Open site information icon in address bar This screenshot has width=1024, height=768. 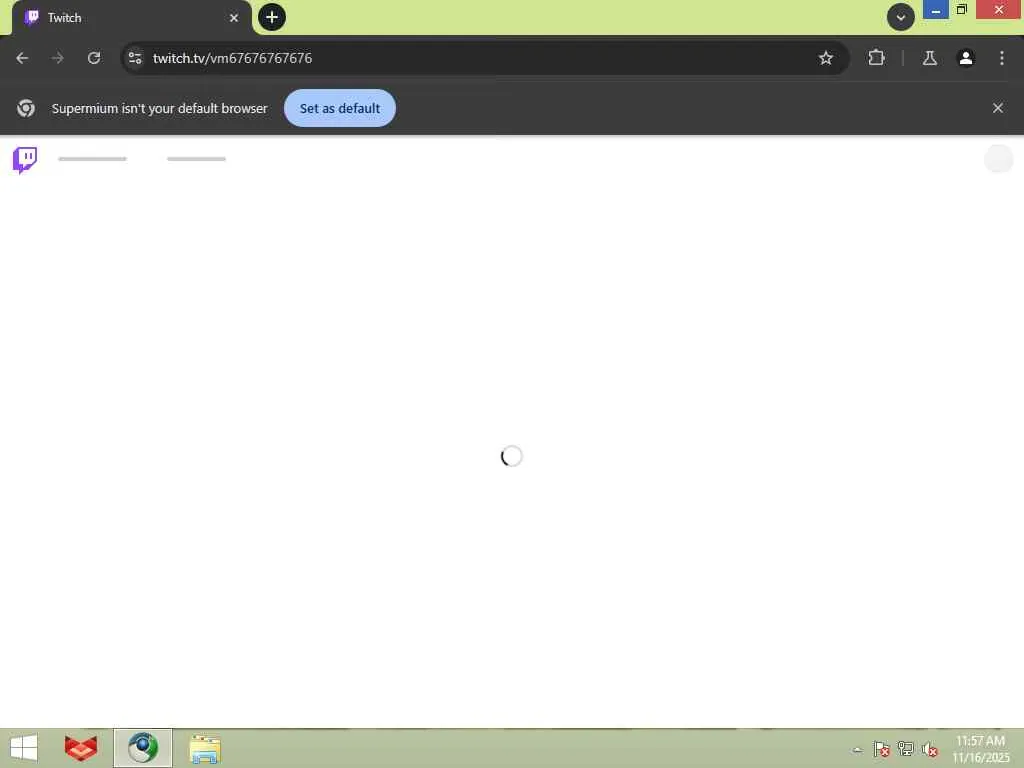tap(135, 58)
